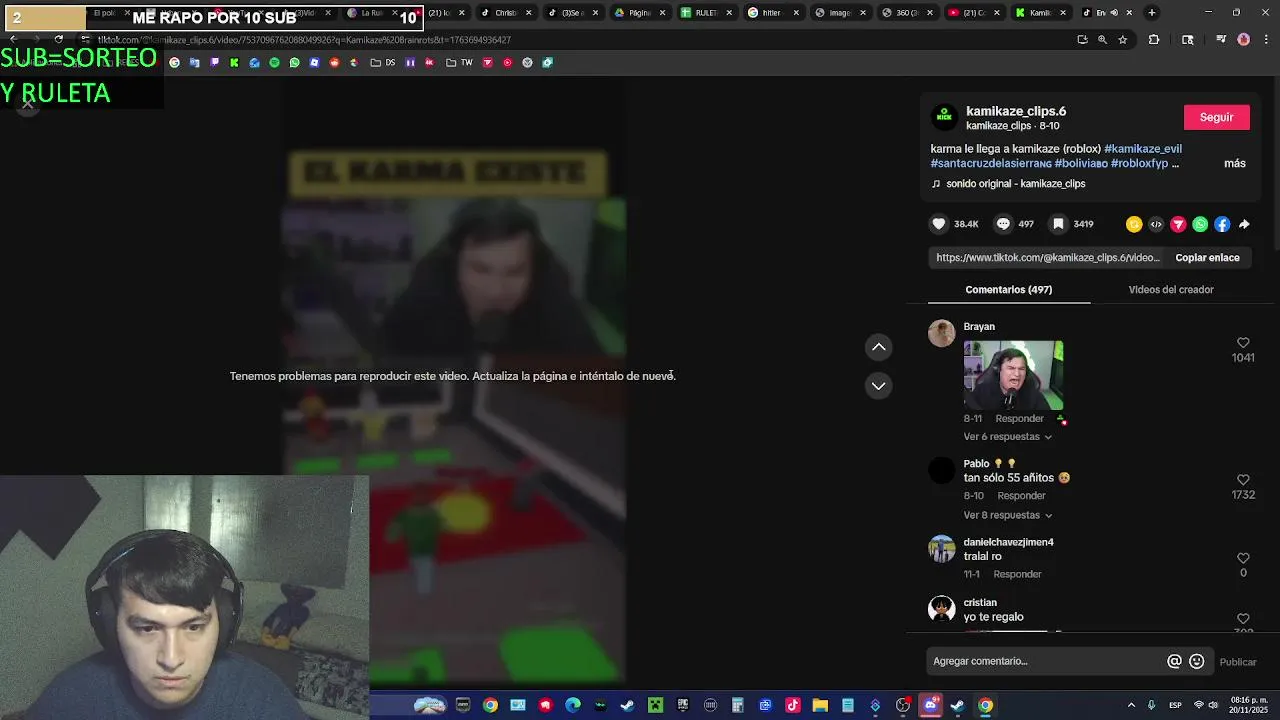This screenshot has width=1280, height=720.
Task: Share the video to WhatsApp
Action: pyautogui.click(x=1200, y=224)
